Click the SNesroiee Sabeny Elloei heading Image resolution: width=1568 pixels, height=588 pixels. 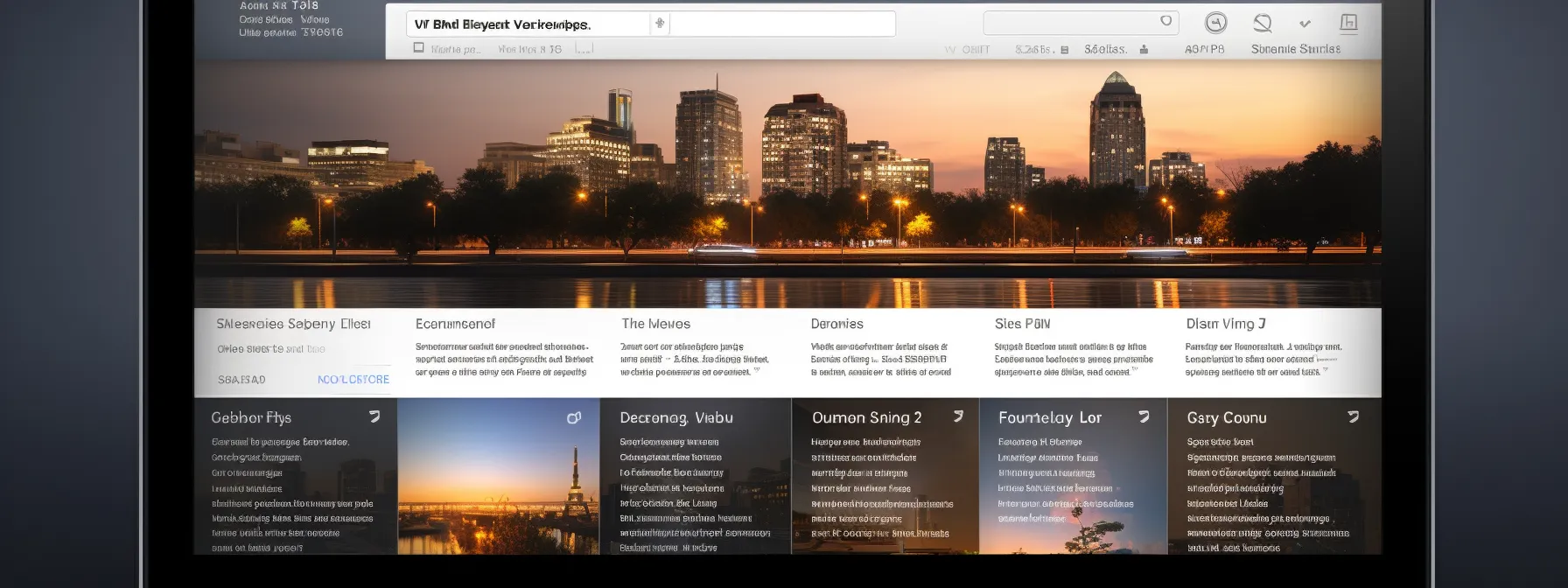[x=293, y=324]
